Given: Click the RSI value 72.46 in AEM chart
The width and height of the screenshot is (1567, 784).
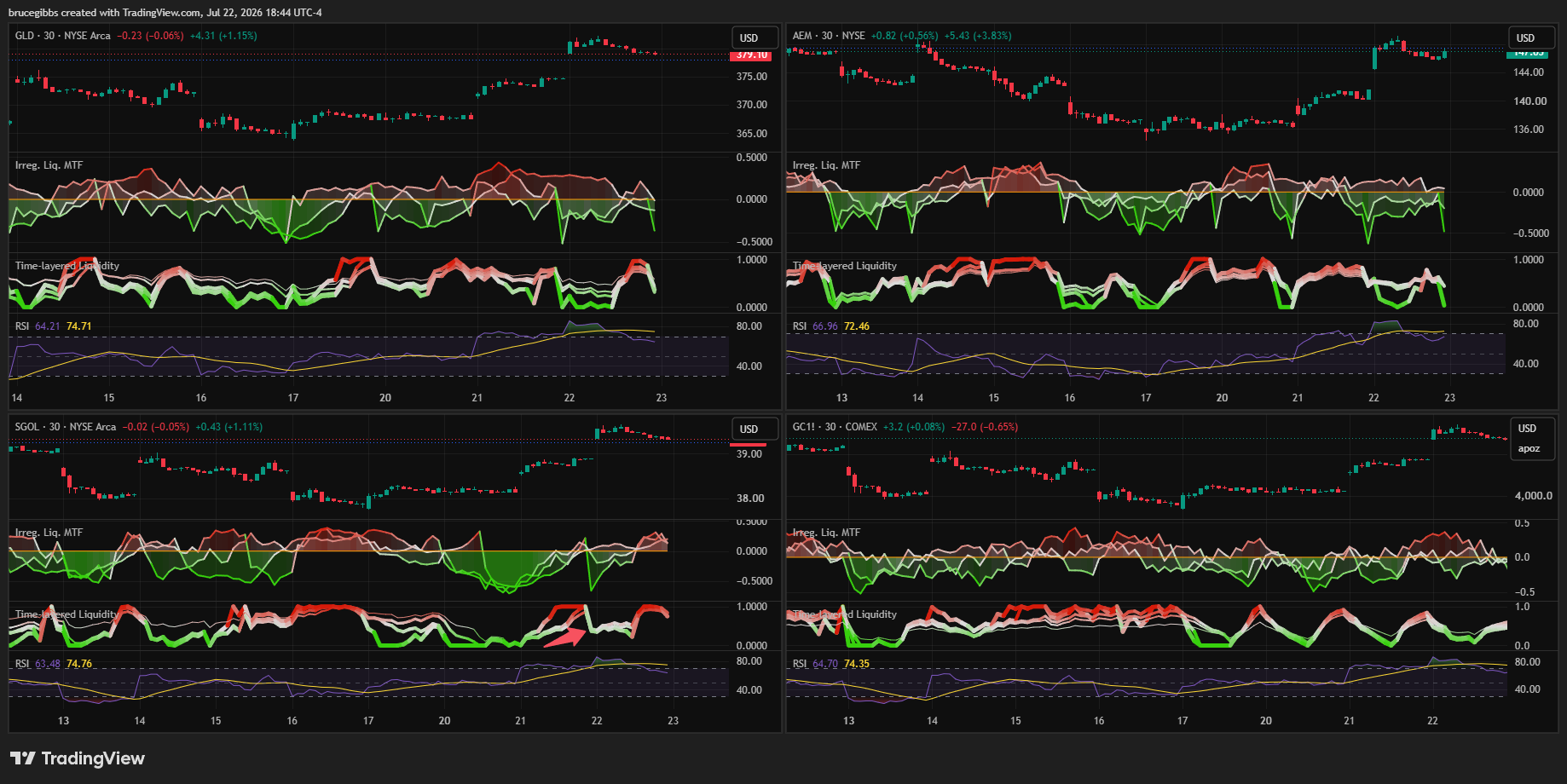Looking at the screenshot, I should 857,326.
